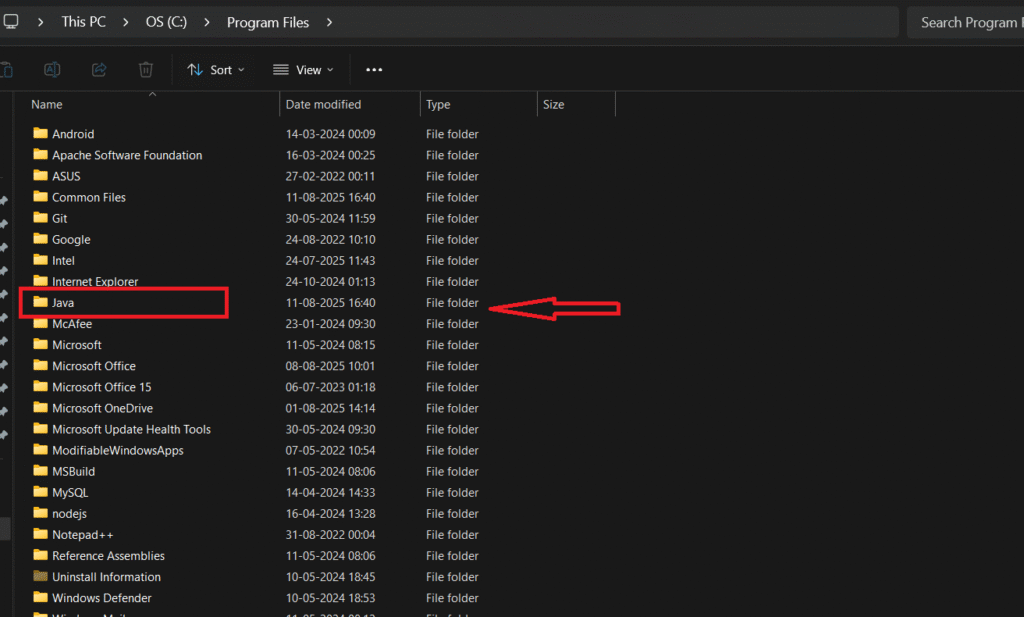1024x617 pixels.
Task: Sort by the Date modified column header
Action: click(323, 104)
